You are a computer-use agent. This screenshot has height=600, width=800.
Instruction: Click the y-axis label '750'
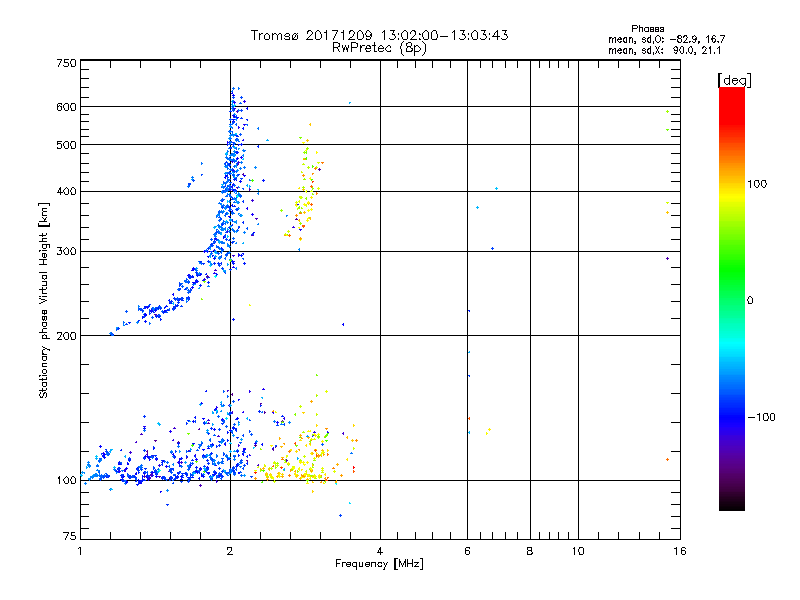[x=66, y=63]
